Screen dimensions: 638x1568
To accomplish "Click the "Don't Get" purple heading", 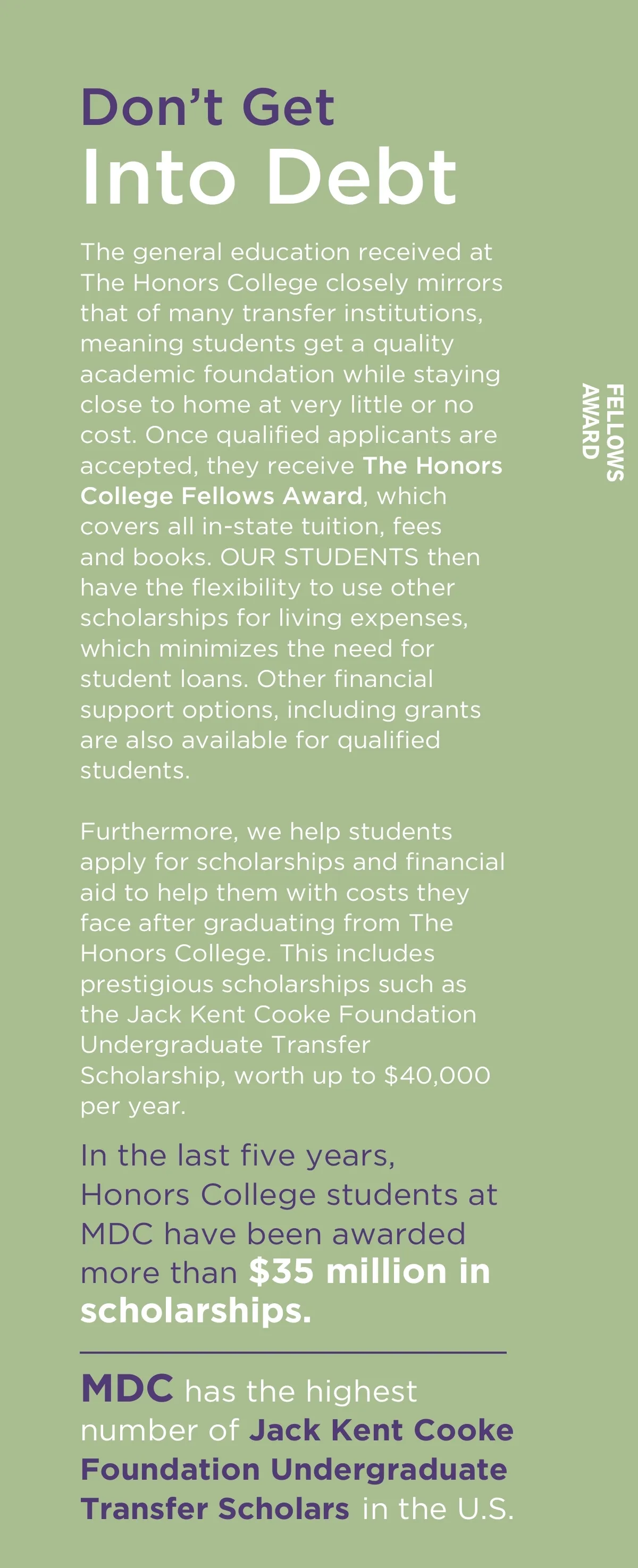I will coord(207,107).
